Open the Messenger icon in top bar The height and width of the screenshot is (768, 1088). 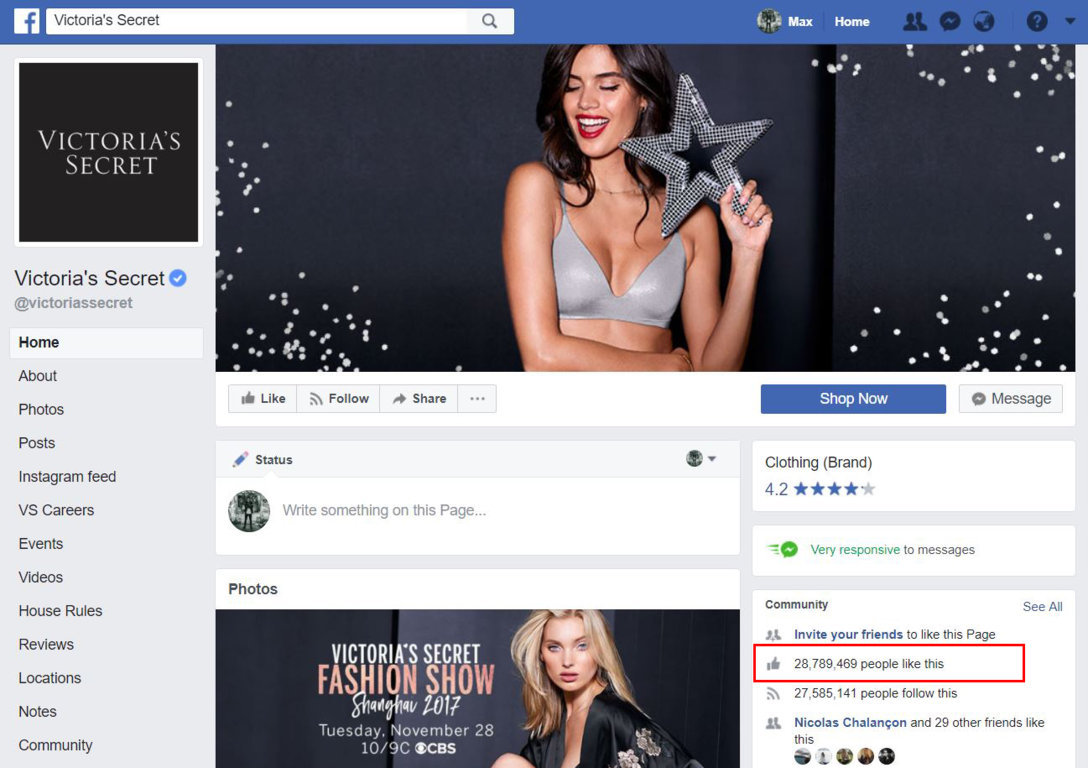click(x=949, y=22)
